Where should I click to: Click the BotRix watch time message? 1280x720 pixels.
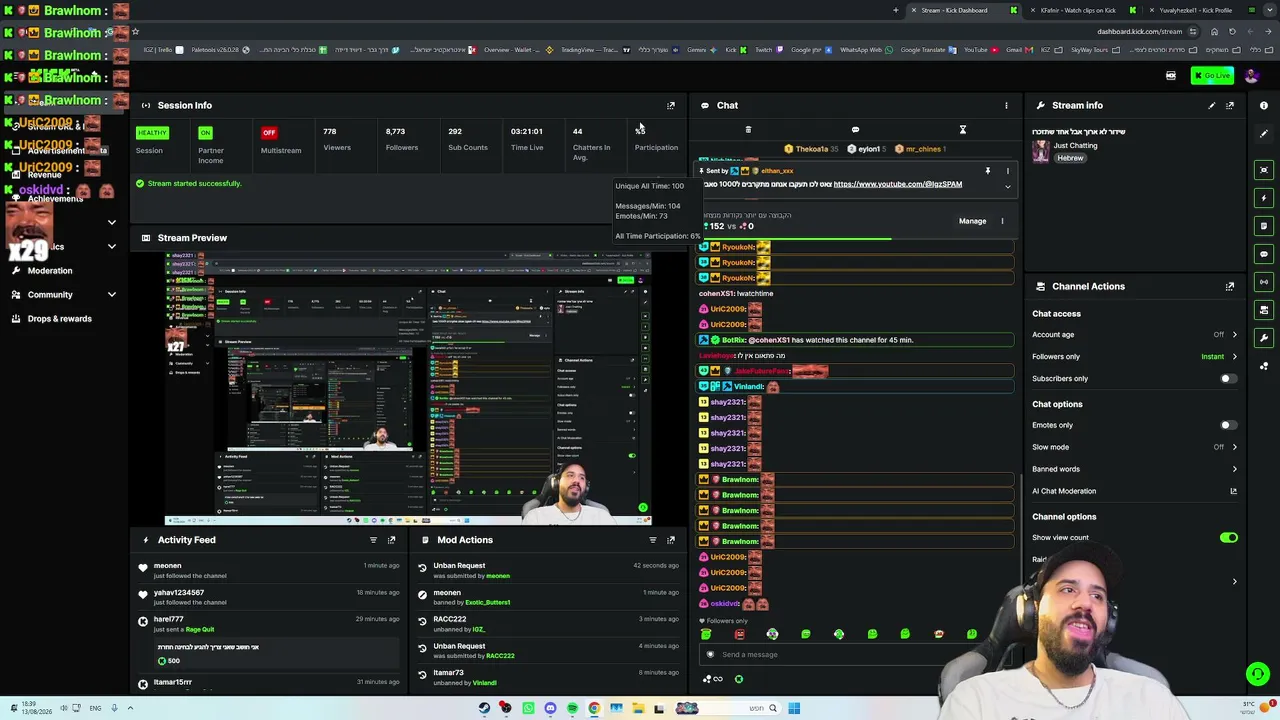click(x=857, y=340)
